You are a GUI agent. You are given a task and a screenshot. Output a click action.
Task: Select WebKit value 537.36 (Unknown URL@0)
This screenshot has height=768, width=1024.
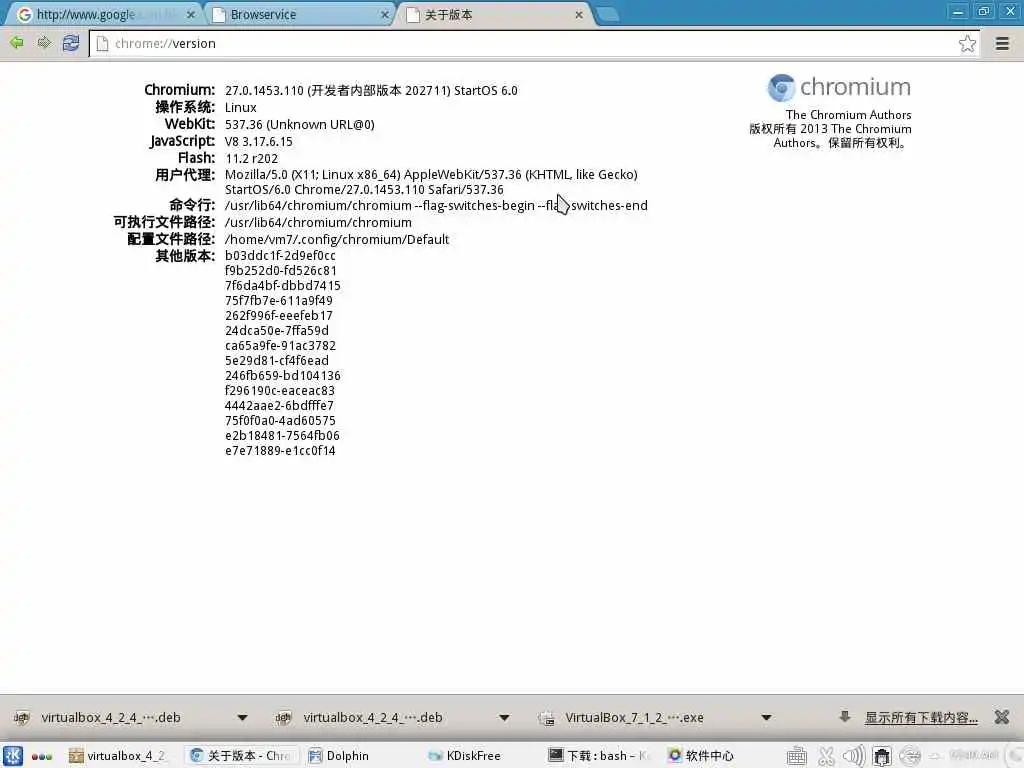[300, 125]
